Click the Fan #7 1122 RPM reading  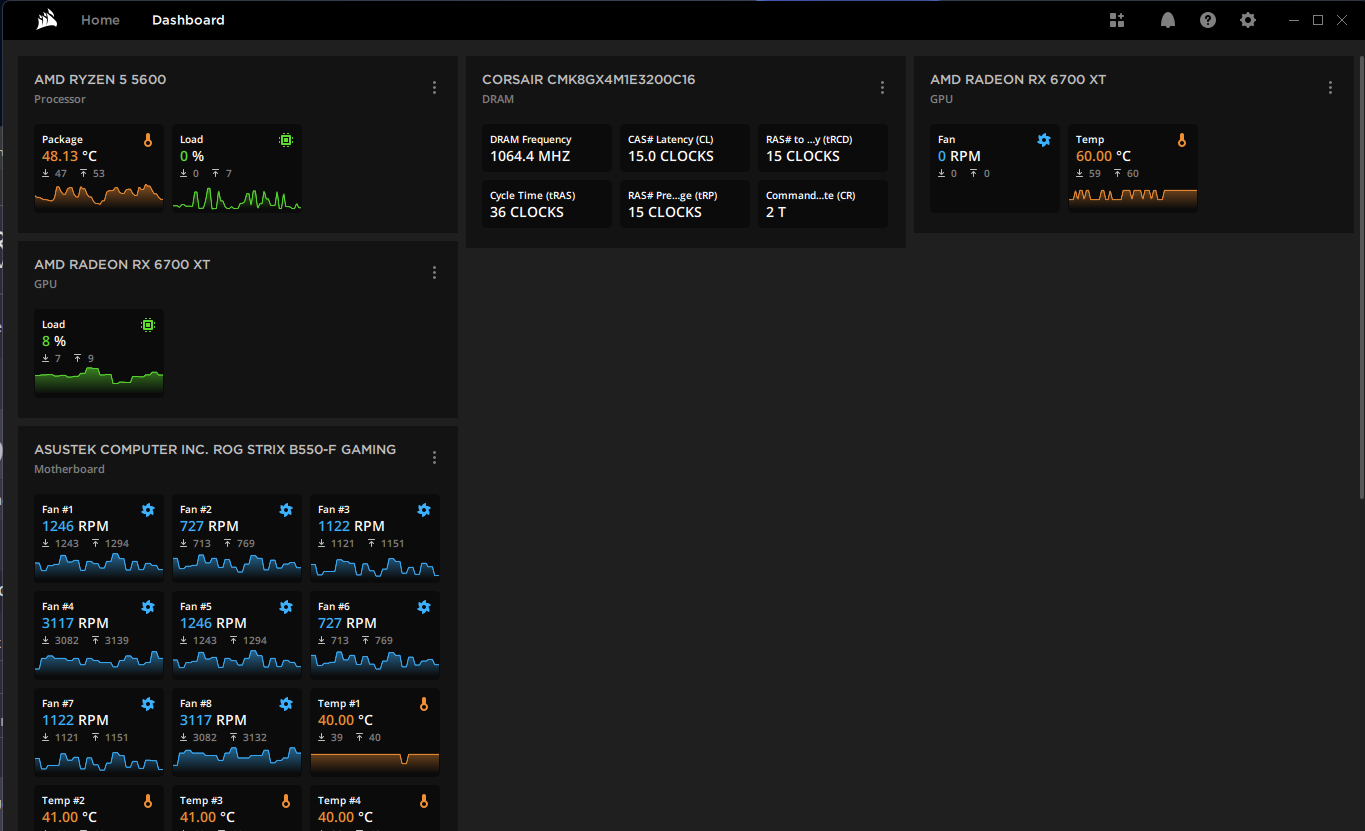point(75,721)
